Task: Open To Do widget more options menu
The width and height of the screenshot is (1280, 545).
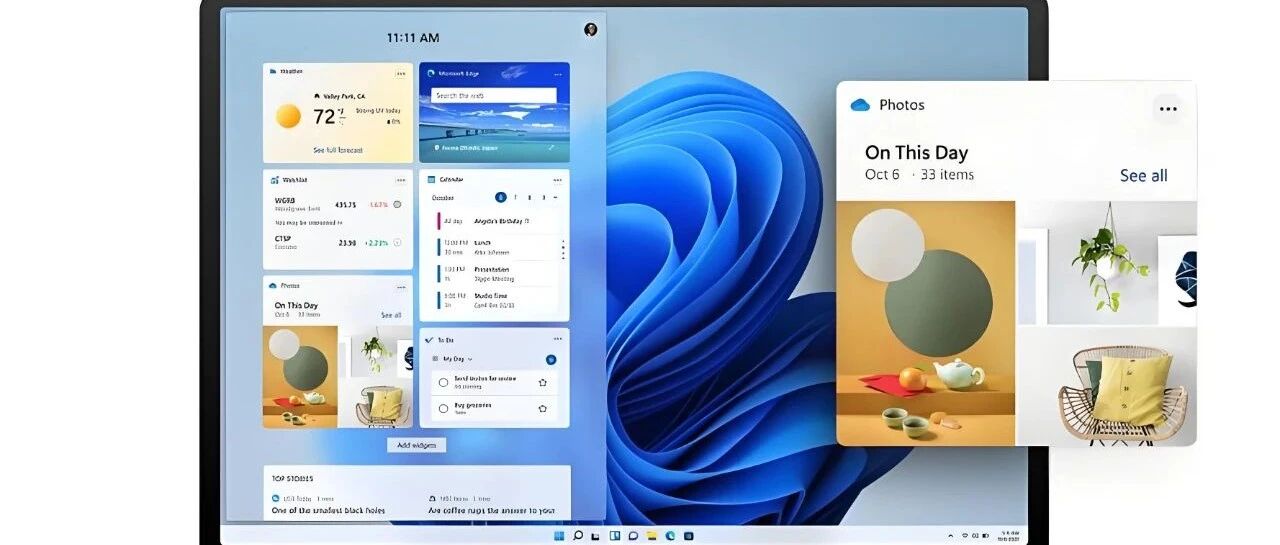Action: (x=558, y=339)
